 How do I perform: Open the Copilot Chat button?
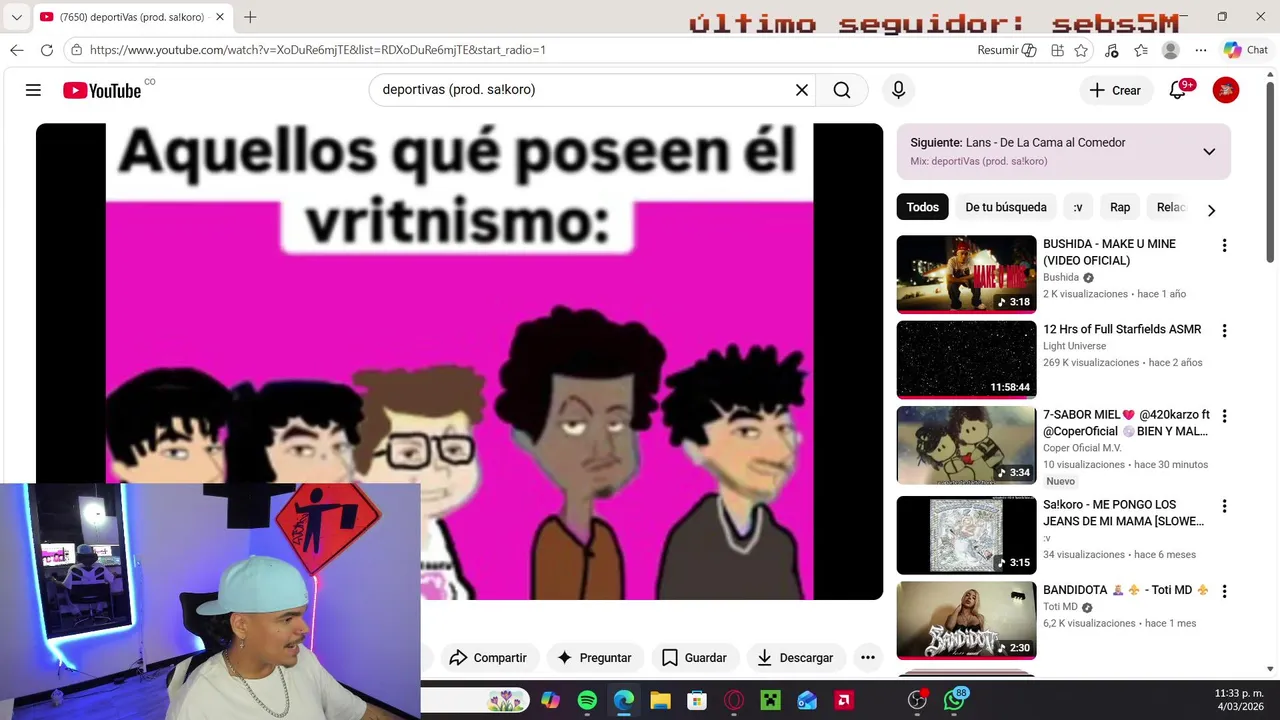tap(1245, 50)
